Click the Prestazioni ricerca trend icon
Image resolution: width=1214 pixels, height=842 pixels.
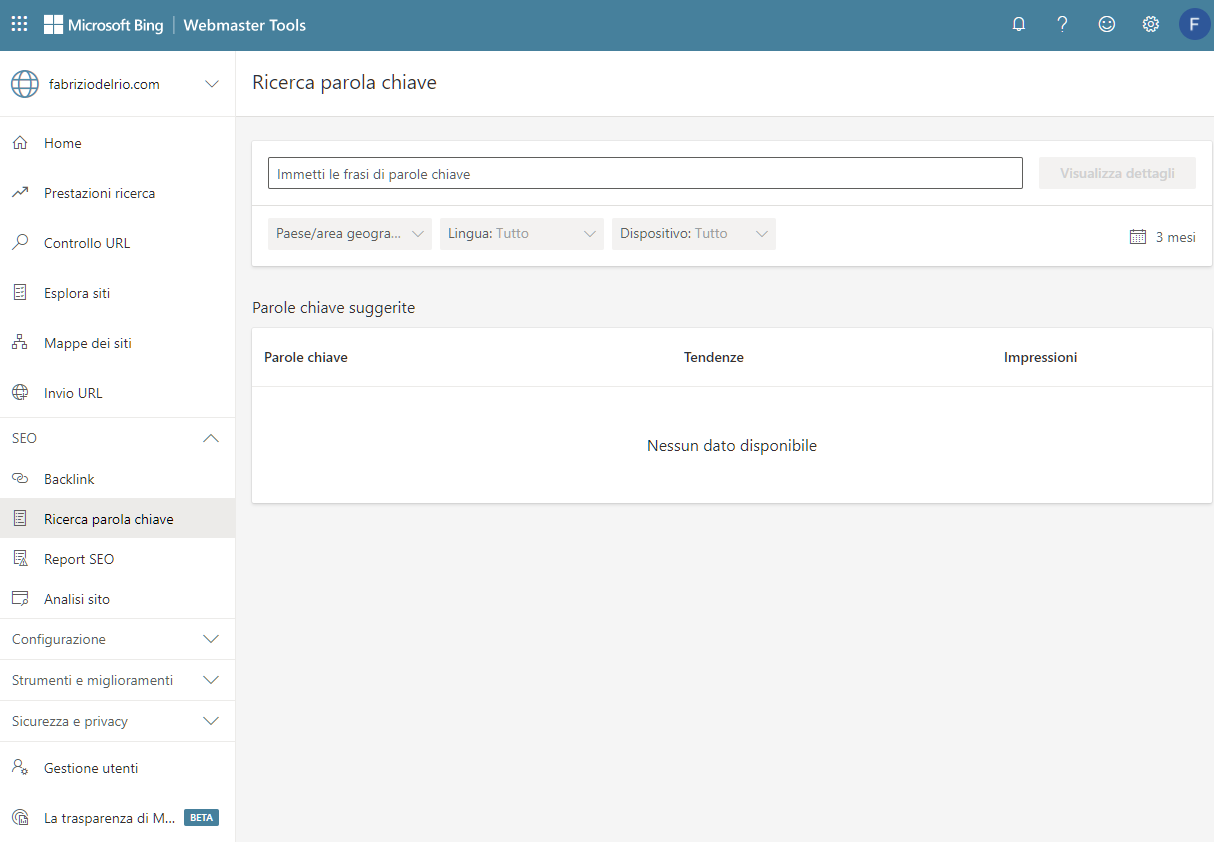(x=19, y=193)
